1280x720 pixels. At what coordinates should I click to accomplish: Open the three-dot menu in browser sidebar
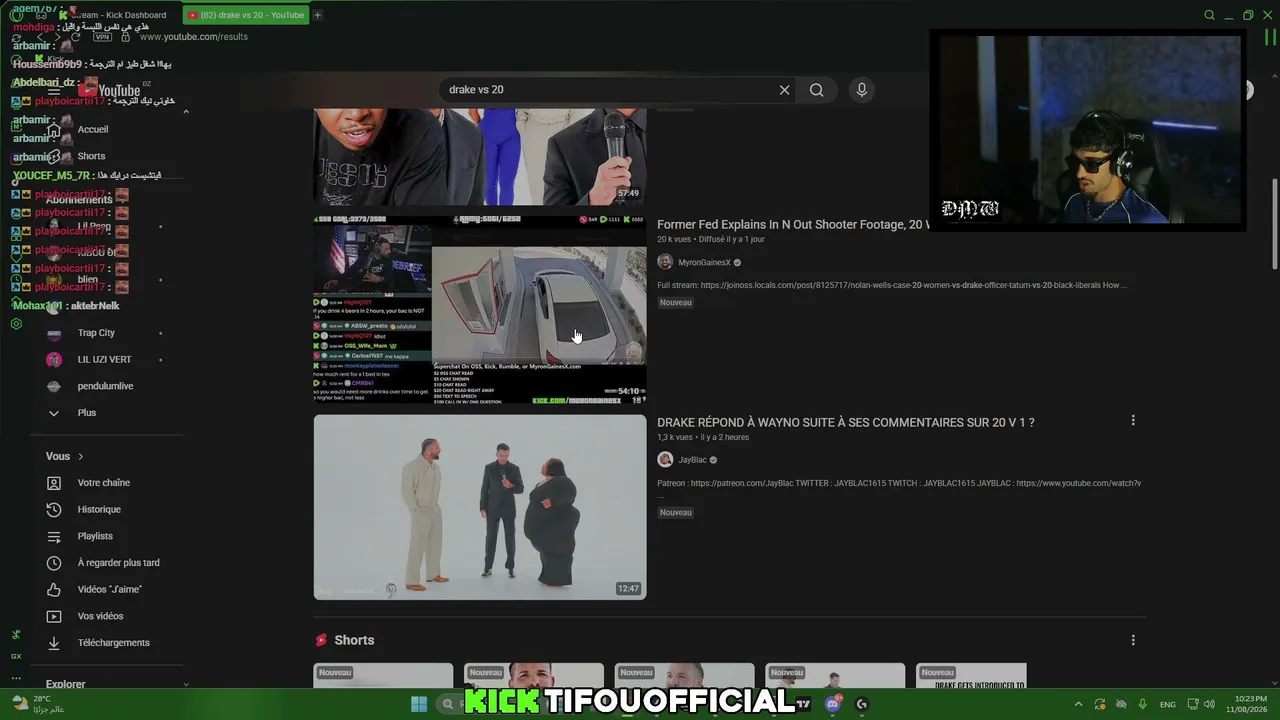tap(16, 677)
